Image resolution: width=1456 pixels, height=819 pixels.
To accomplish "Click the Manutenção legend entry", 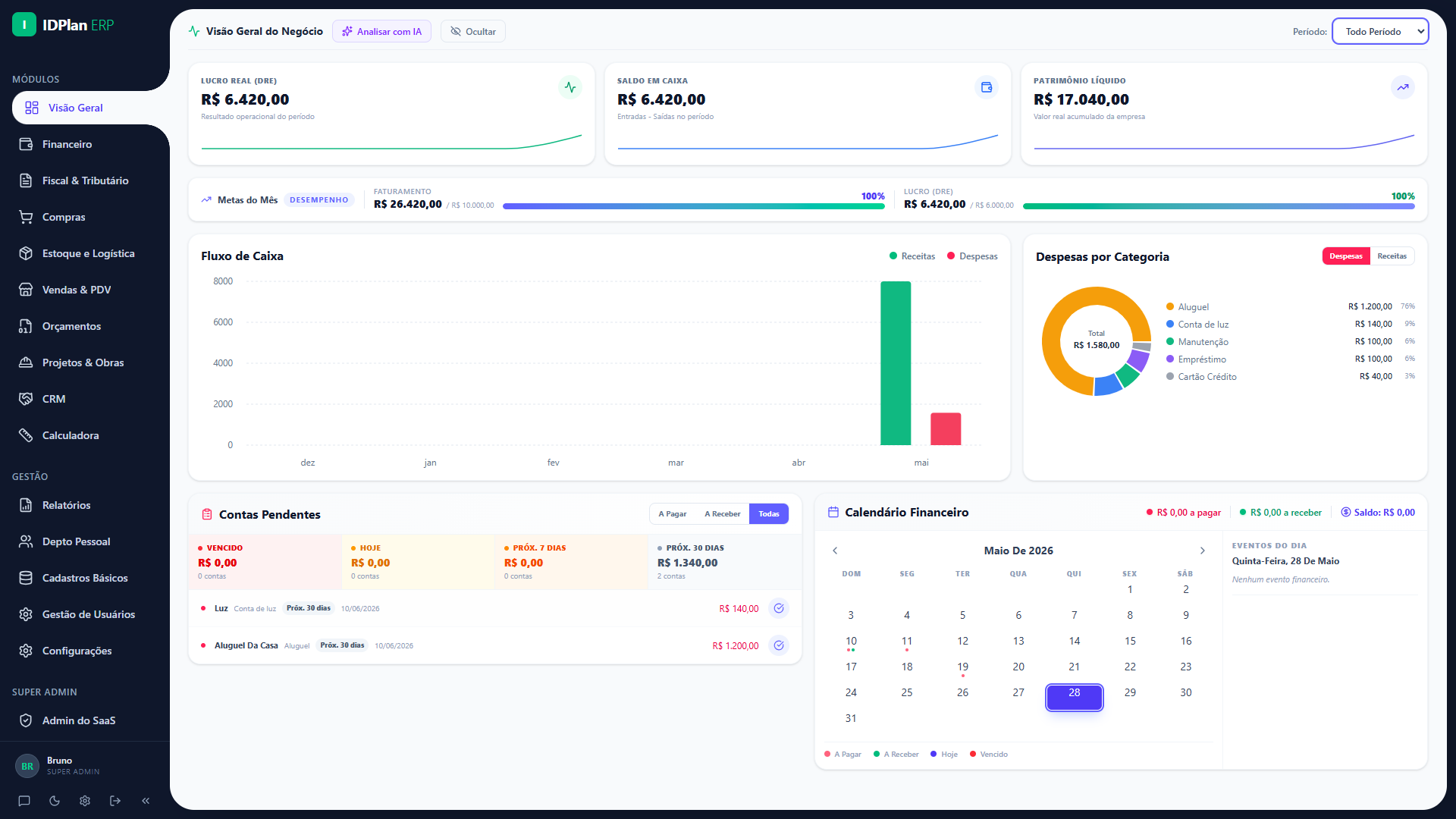I will (x=1203, y=342).
